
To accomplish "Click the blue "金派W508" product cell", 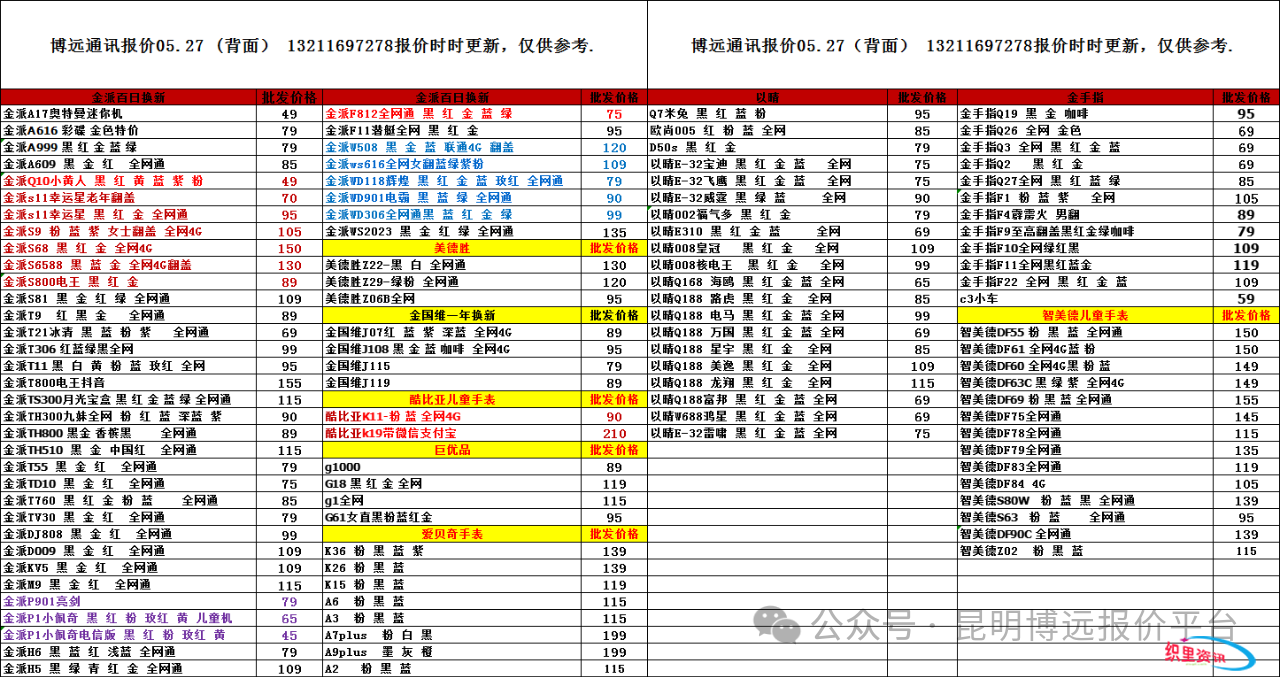I will (452, 148).
